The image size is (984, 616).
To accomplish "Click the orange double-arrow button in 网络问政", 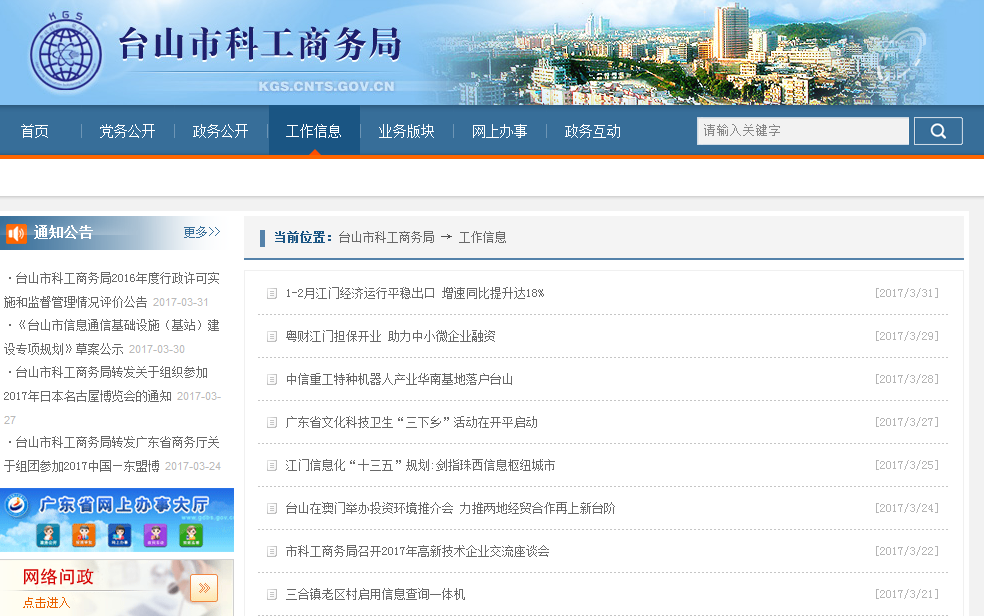I will 204,587.
